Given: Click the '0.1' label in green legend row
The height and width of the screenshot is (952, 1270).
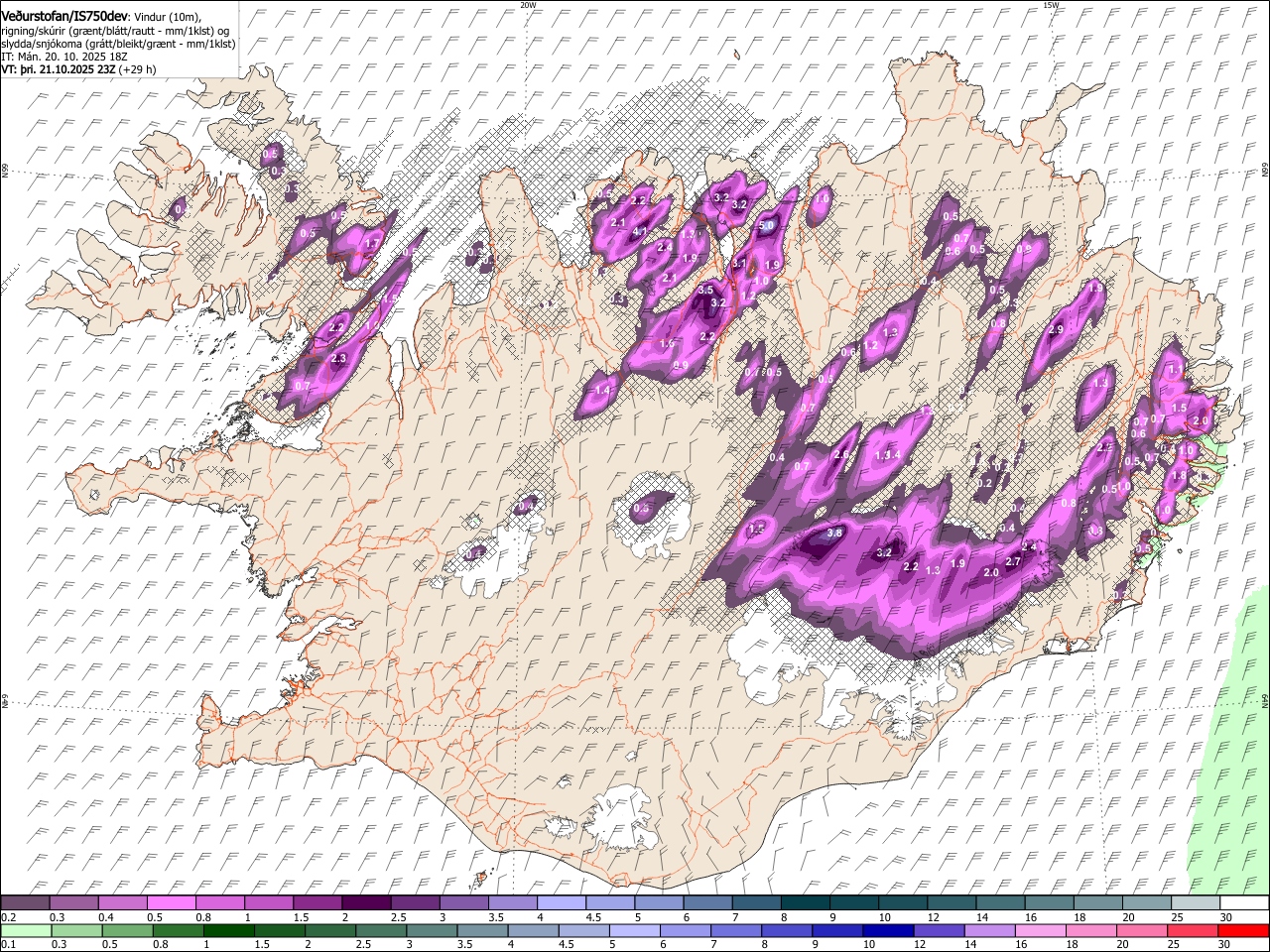Looking at the screenshot, I should click(9, 944).
